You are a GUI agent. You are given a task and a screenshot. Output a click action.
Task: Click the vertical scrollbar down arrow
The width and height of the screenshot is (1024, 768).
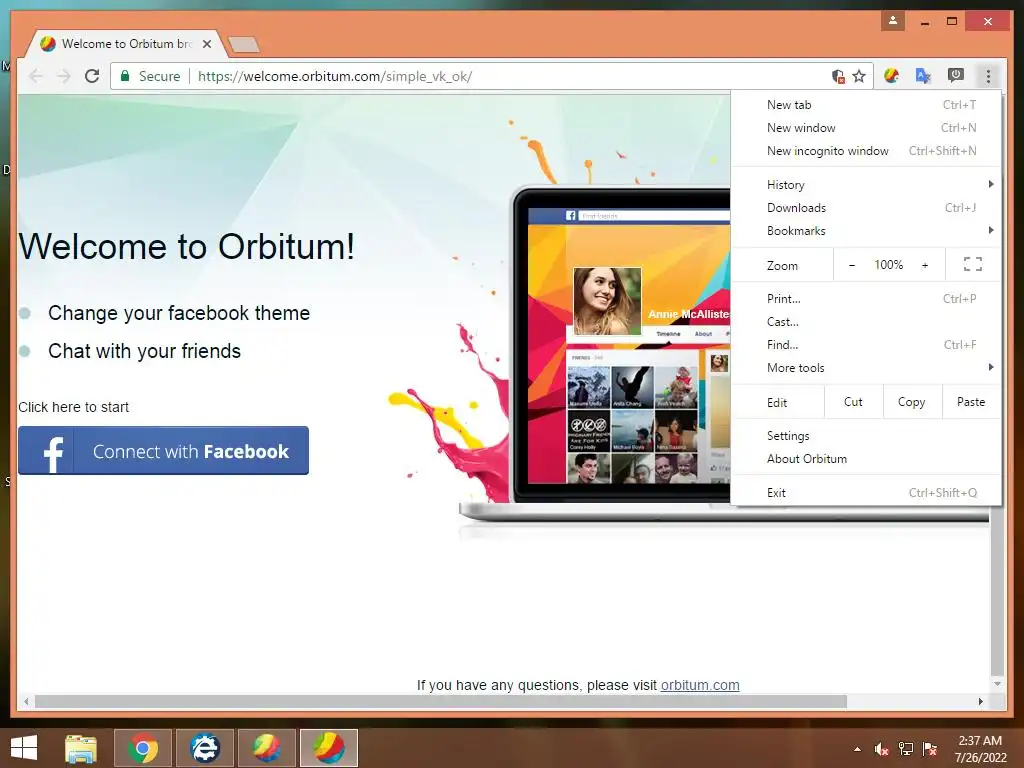pos(997,684)
